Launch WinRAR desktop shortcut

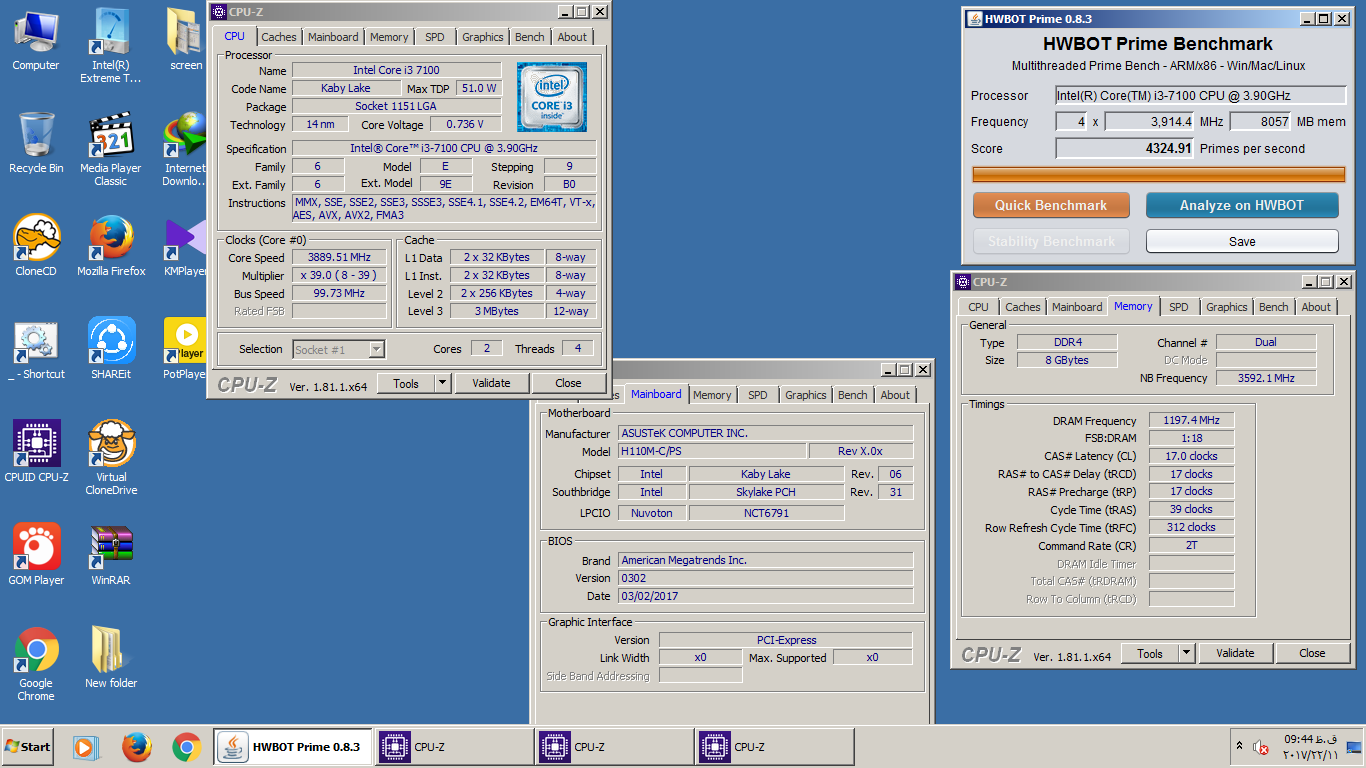[111, 555]
